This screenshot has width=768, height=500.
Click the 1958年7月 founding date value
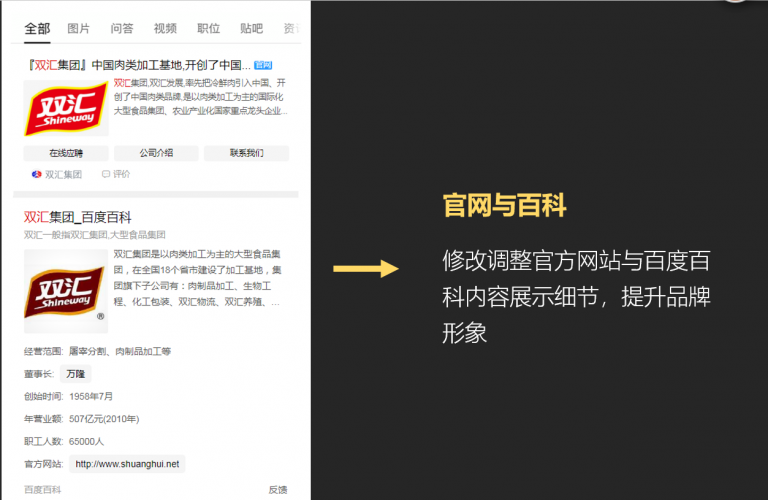tap(91, 396)
